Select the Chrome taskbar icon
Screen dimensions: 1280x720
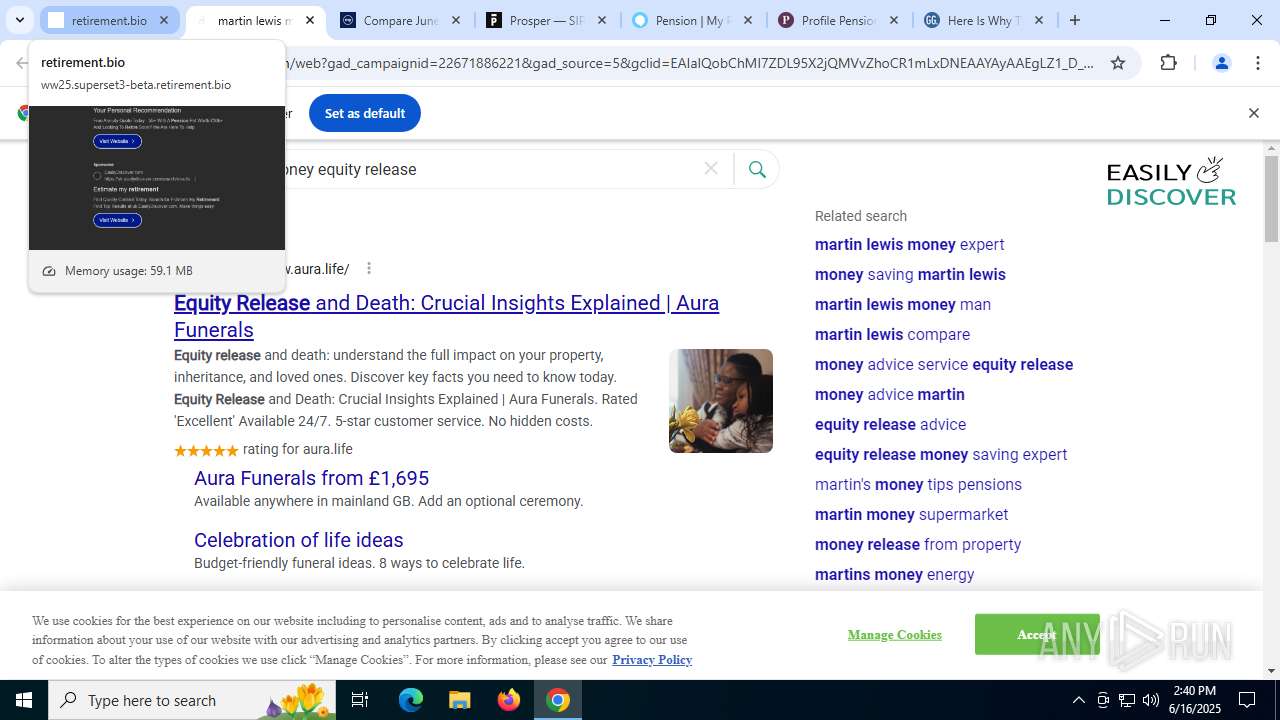pos(558,700)
